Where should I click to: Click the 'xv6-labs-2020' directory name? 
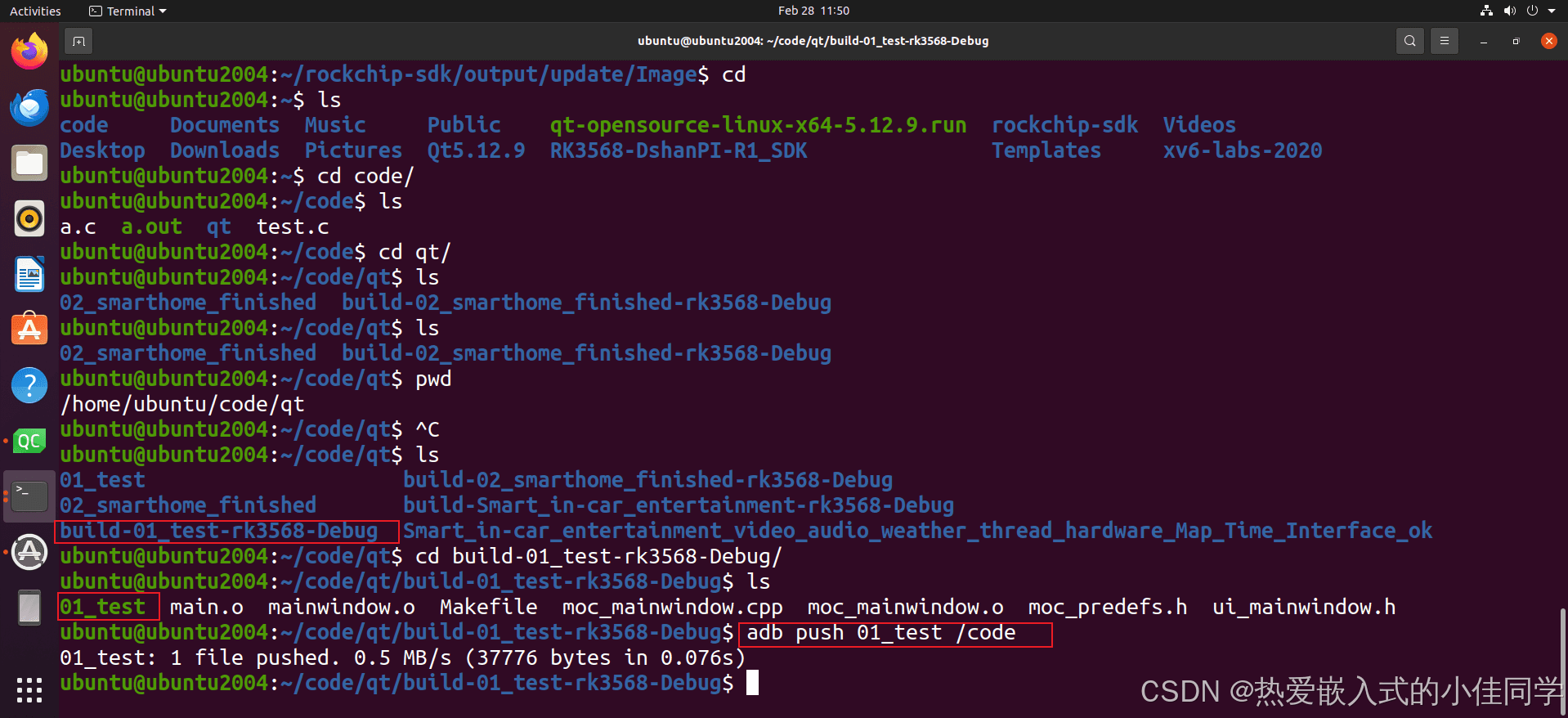1243,150
